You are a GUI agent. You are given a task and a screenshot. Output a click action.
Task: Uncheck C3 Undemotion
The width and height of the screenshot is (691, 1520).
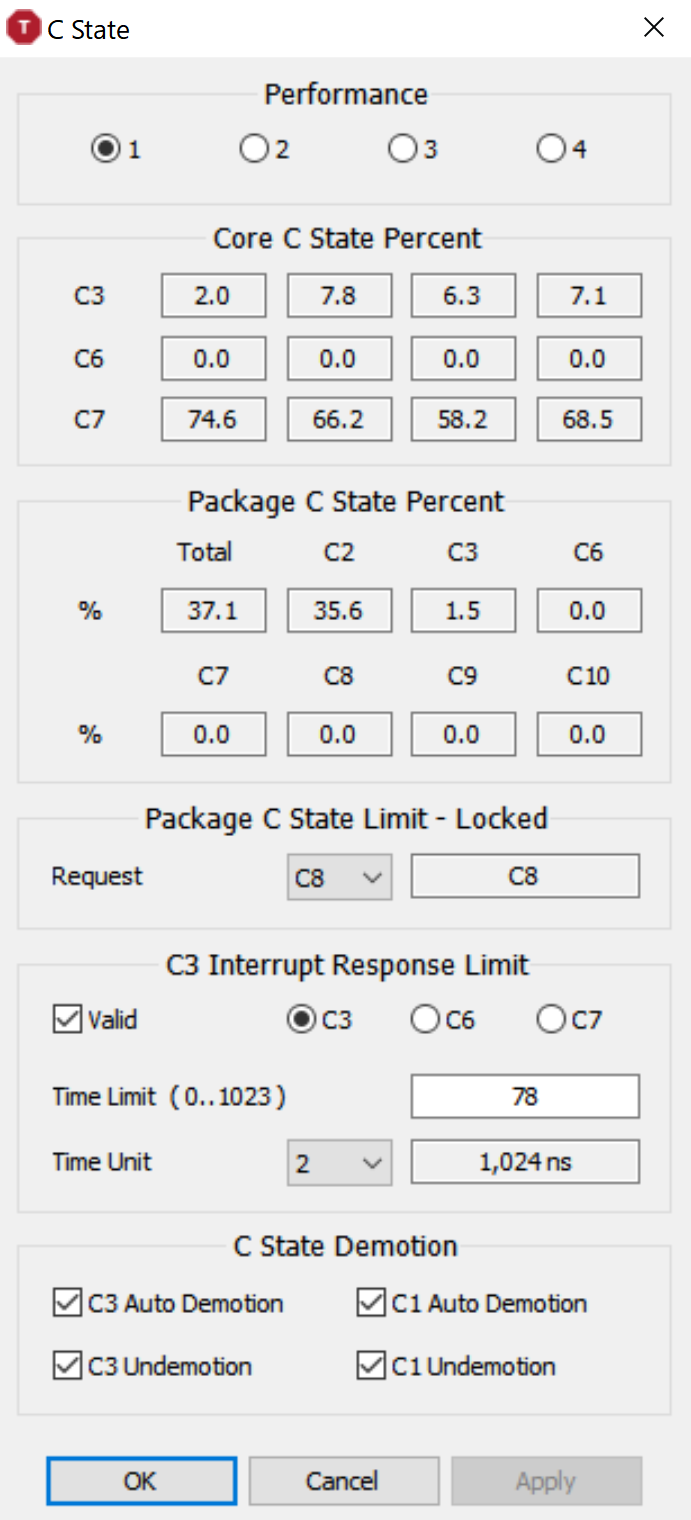68,1367
